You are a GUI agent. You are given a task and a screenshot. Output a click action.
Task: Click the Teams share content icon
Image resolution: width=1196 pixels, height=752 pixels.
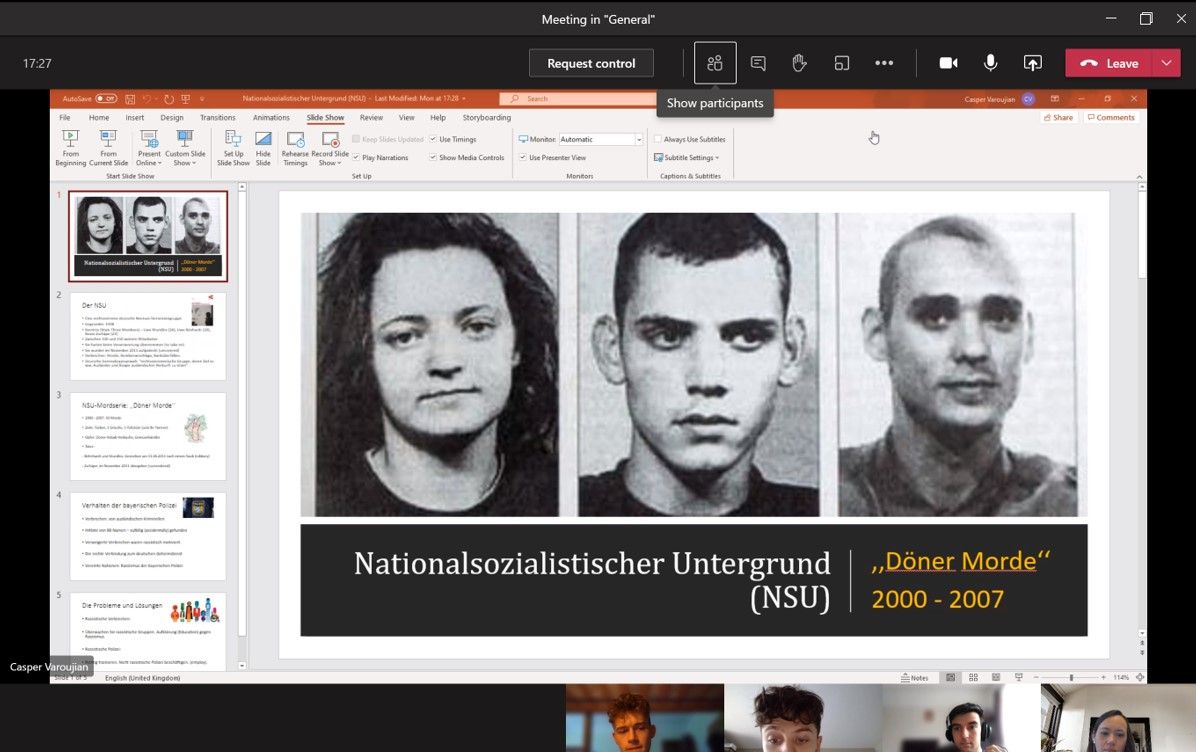pyautogui.click(x=1033, y=63)
